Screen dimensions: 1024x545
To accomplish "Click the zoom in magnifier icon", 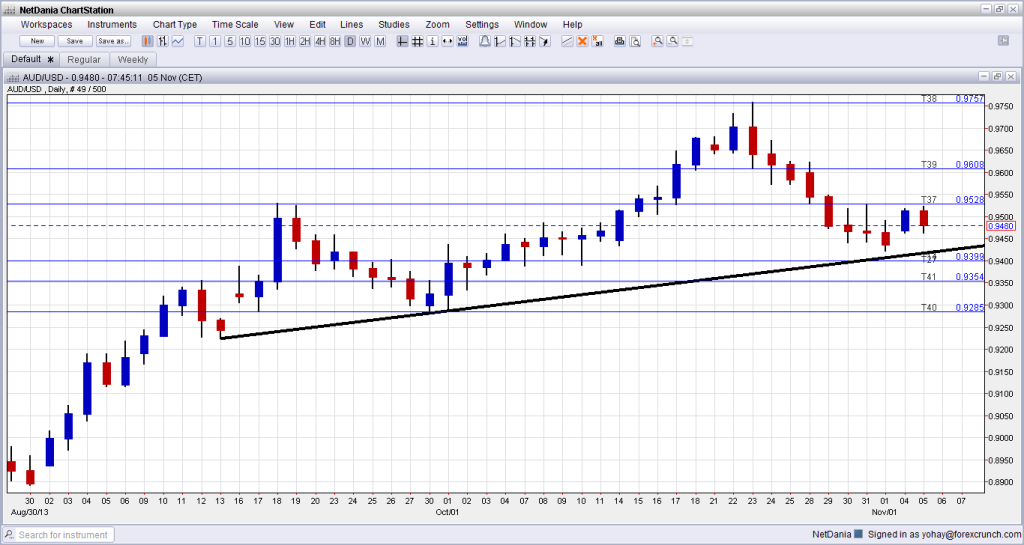I will [658, 41].
